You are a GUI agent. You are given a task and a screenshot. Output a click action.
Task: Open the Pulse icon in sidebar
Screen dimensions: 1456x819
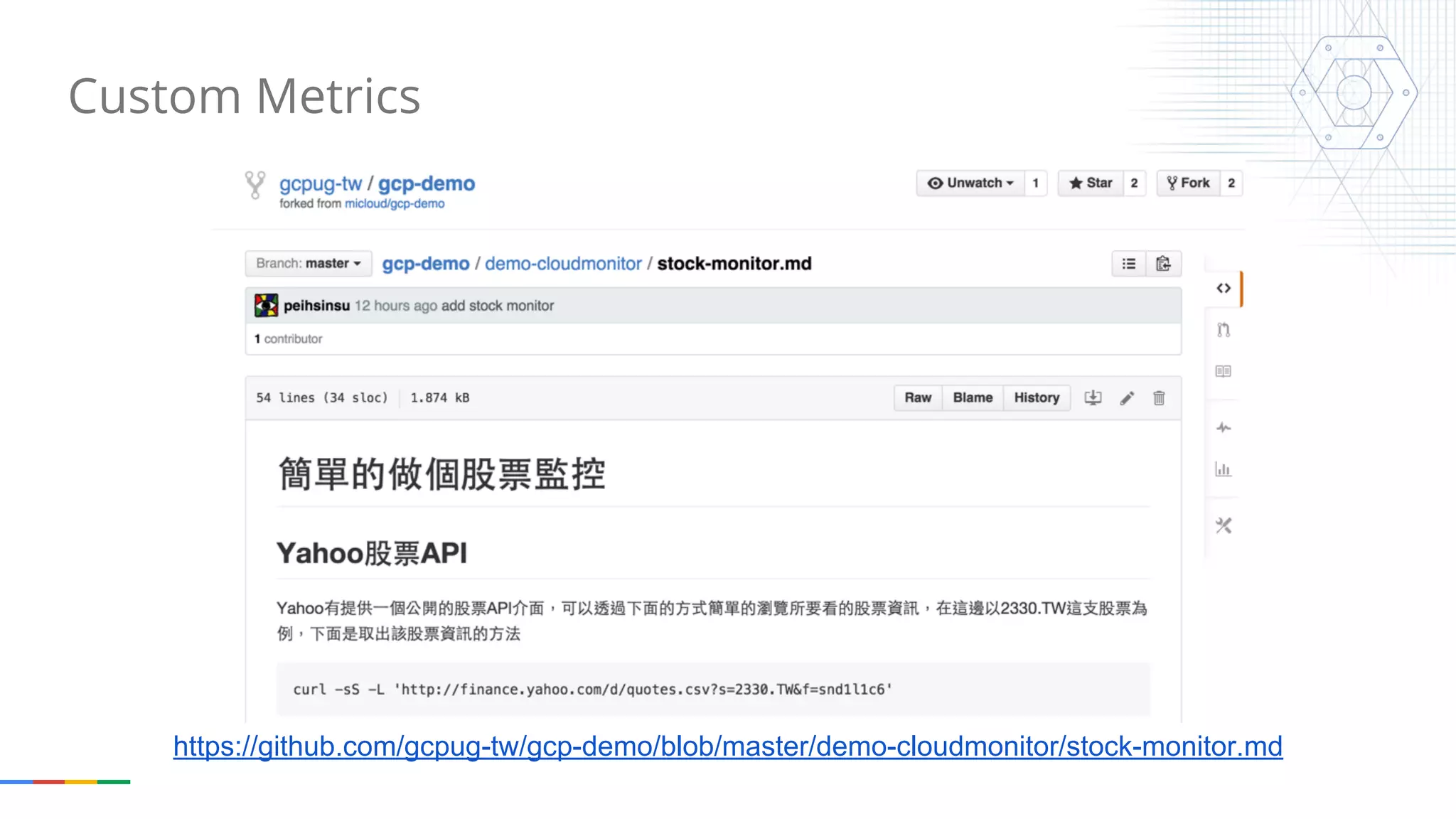(x=1223, y=427)
